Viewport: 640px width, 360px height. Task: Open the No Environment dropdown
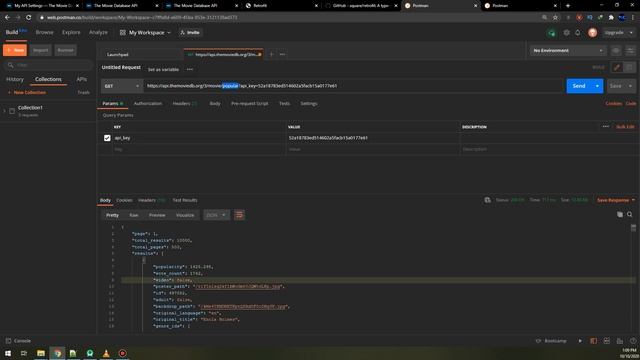click(x=568, y=51)
